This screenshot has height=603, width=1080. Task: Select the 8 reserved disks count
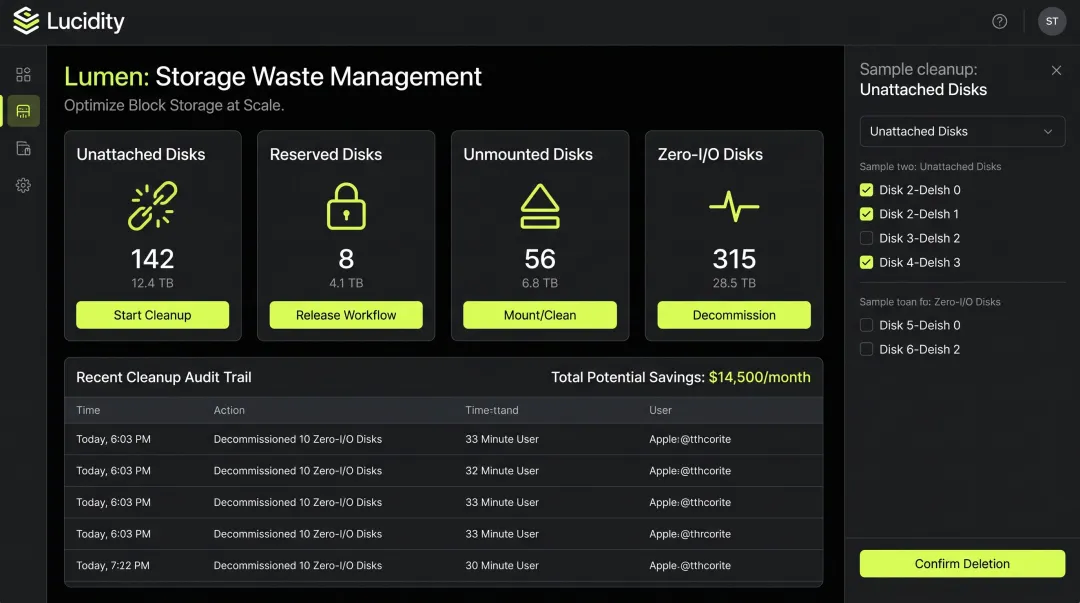(x=346, y=259)
